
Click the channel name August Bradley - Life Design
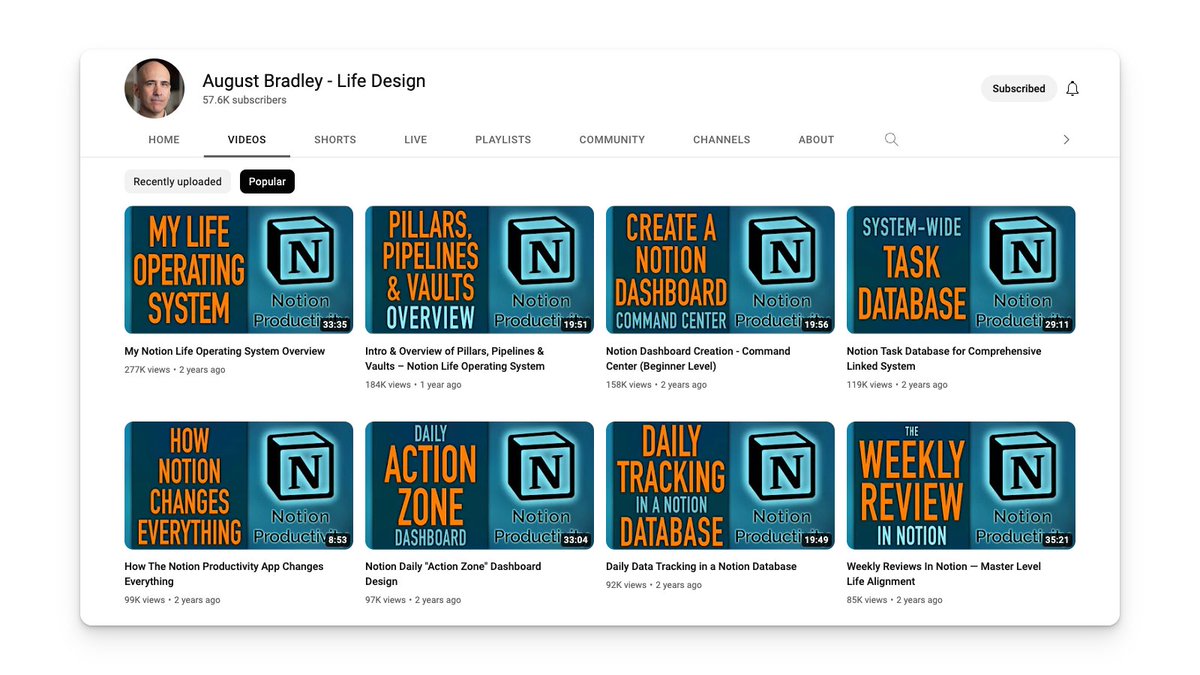[x=314, y=81]
